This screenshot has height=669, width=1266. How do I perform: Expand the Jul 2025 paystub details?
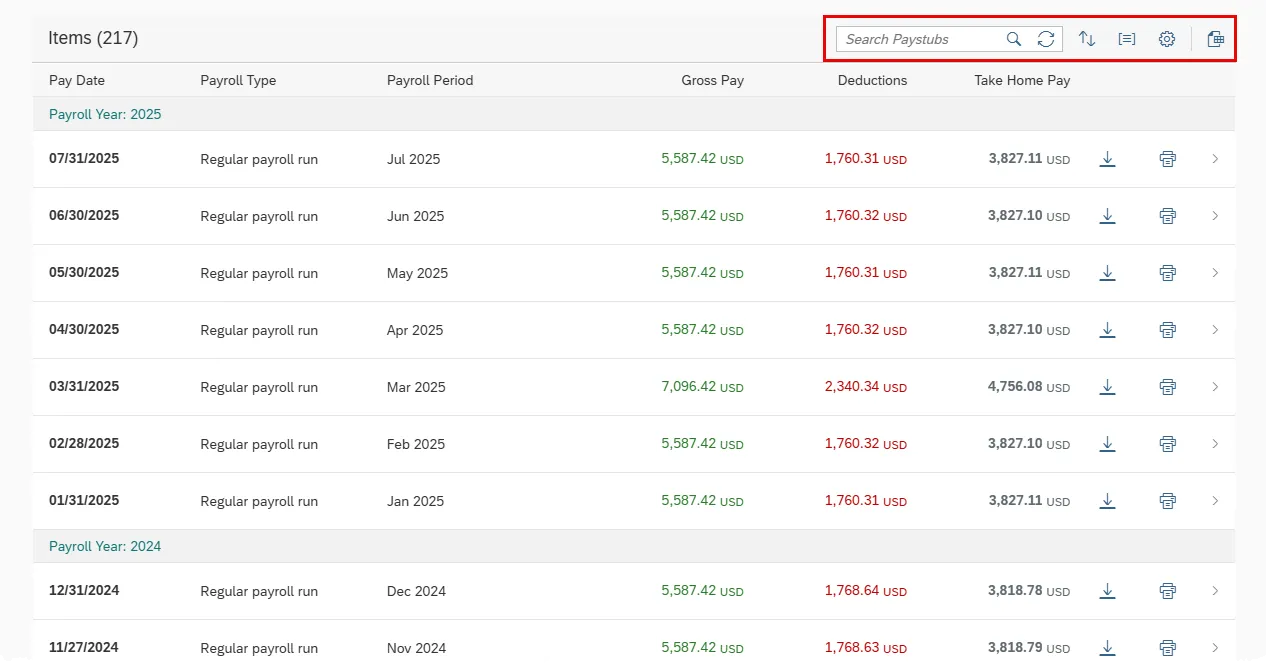(x=1215, y=159)
